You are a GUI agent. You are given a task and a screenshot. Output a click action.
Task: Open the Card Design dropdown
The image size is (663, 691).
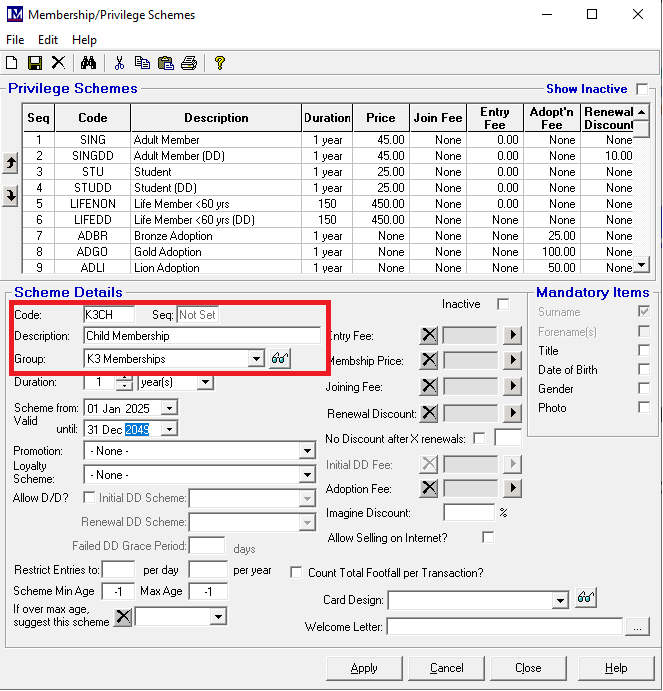[x=560, y=600]
